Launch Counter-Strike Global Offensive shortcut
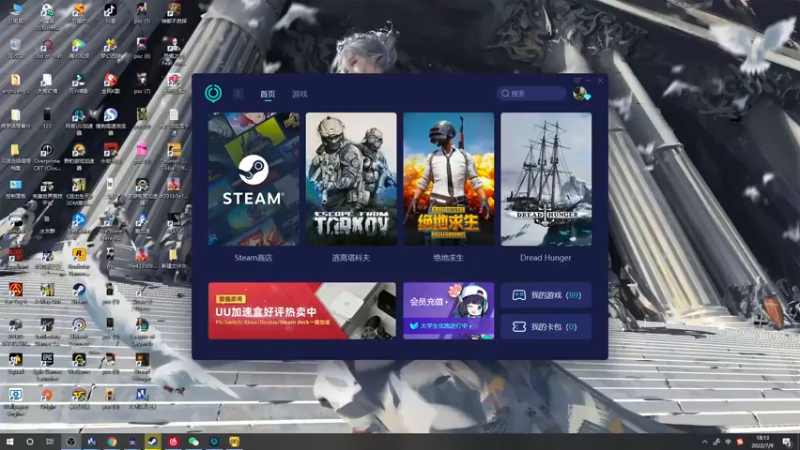The width and height of the screenshot is (800, 450). click(x=174, y=156)
